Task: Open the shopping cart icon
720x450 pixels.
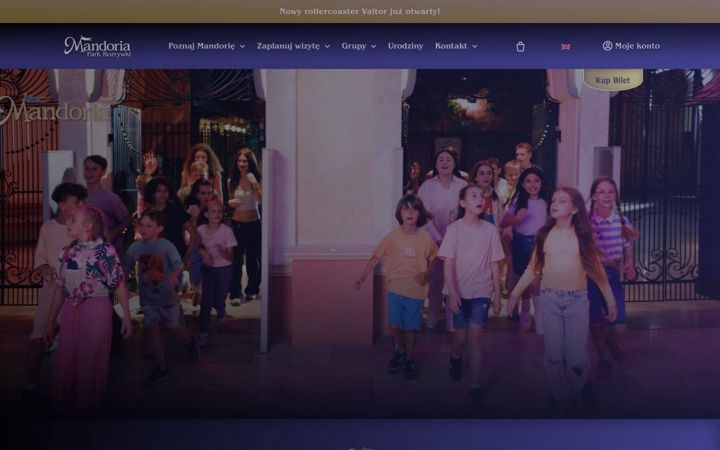Action: 520,46
